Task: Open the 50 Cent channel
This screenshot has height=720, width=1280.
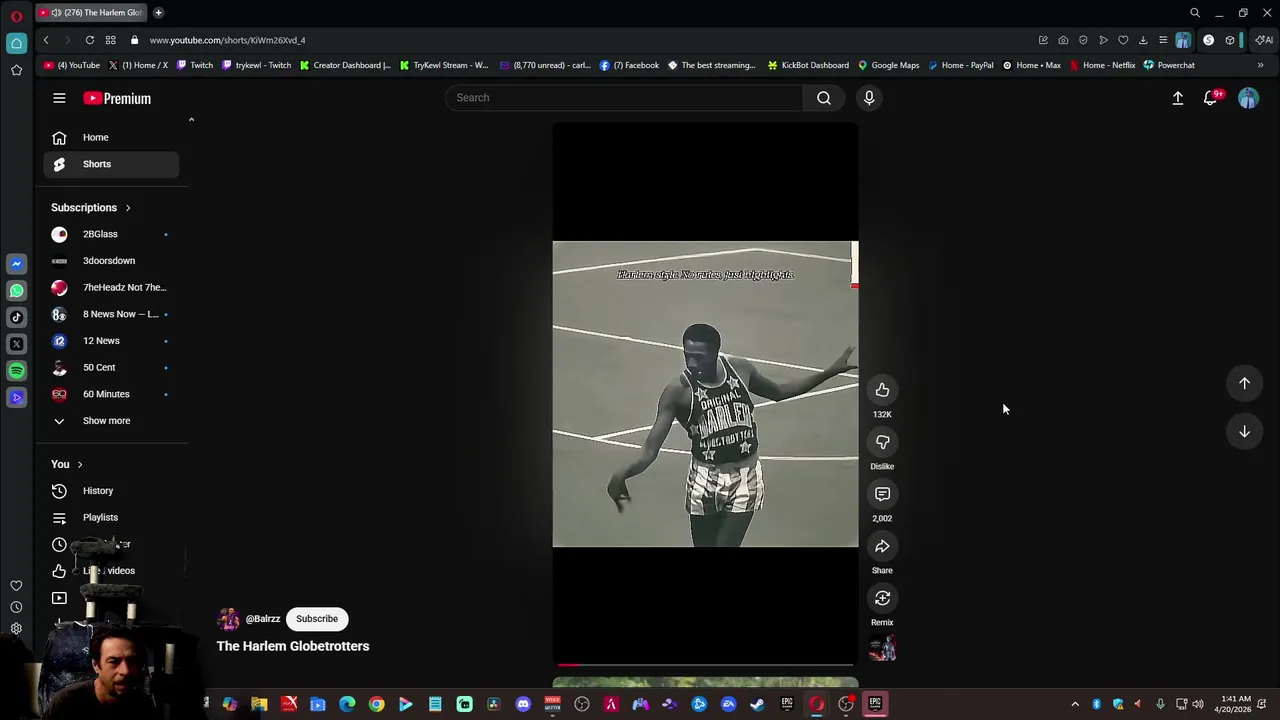Action: (111, 367)
